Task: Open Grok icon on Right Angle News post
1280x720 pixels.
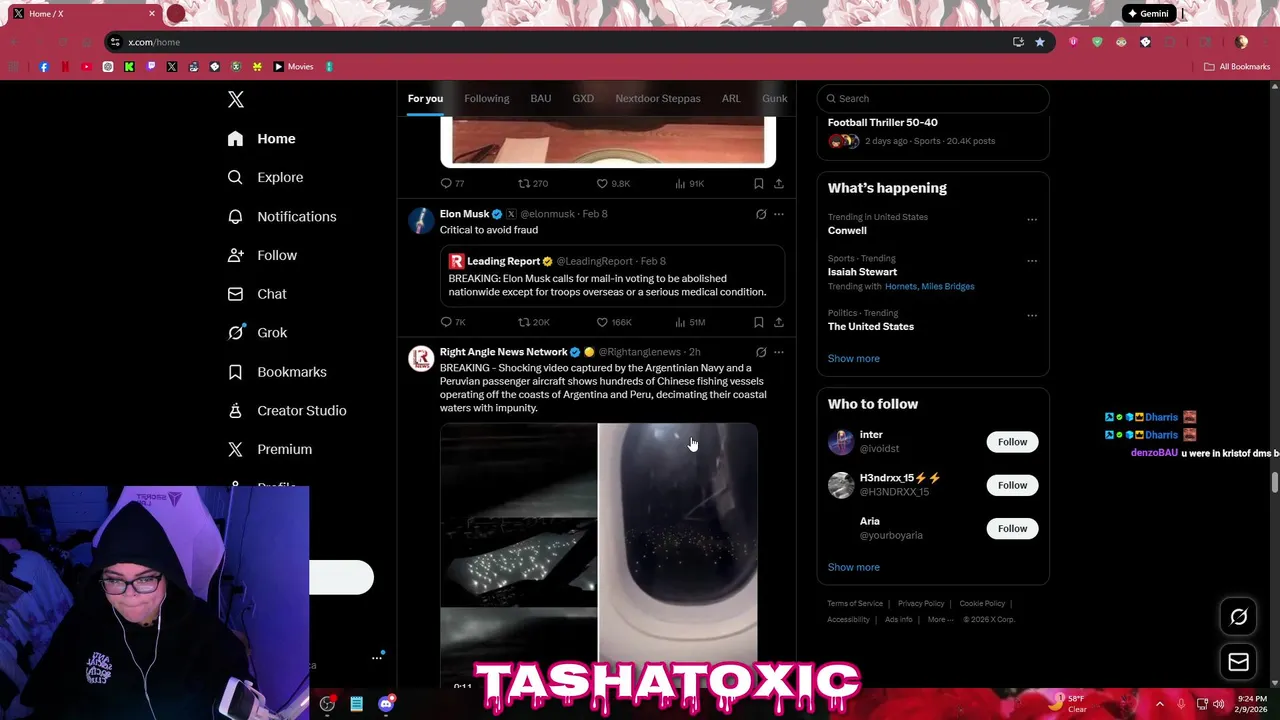Action: 761,352
